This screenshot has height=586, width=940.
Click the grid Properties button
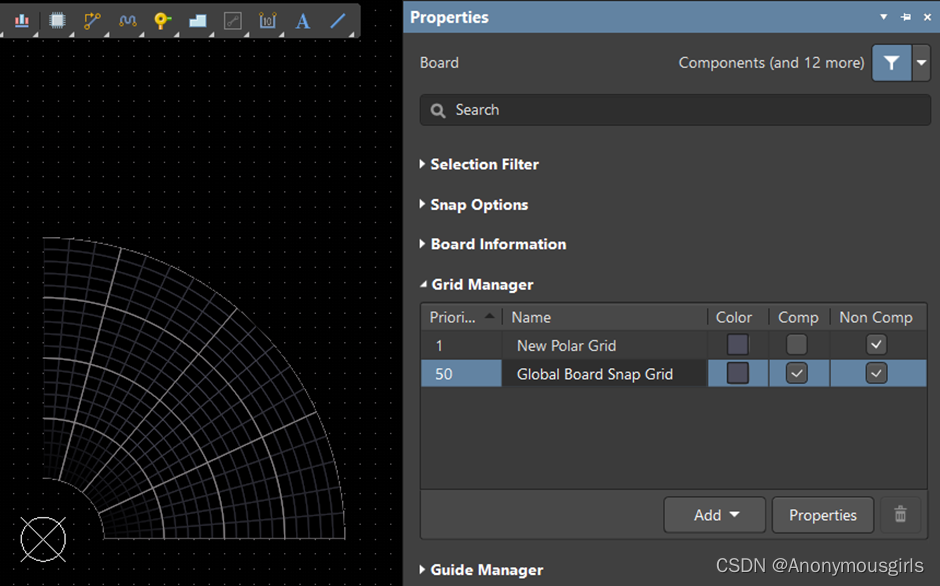tap(822, 515)
